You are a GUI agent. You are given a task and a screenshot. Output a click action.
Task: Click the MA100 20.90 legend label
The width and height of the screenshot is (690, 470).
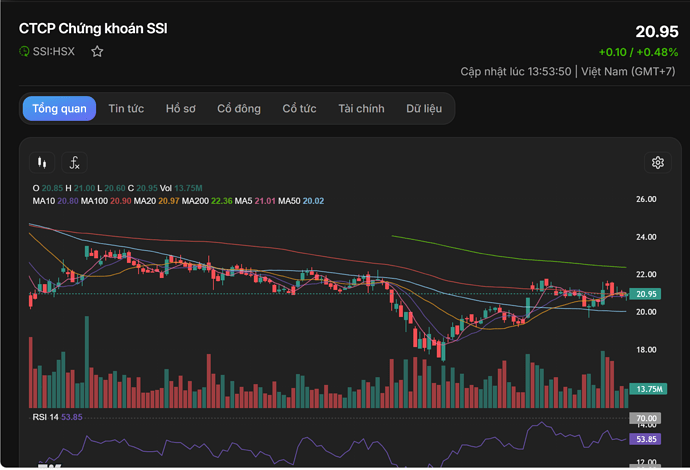tap(106, 201)
